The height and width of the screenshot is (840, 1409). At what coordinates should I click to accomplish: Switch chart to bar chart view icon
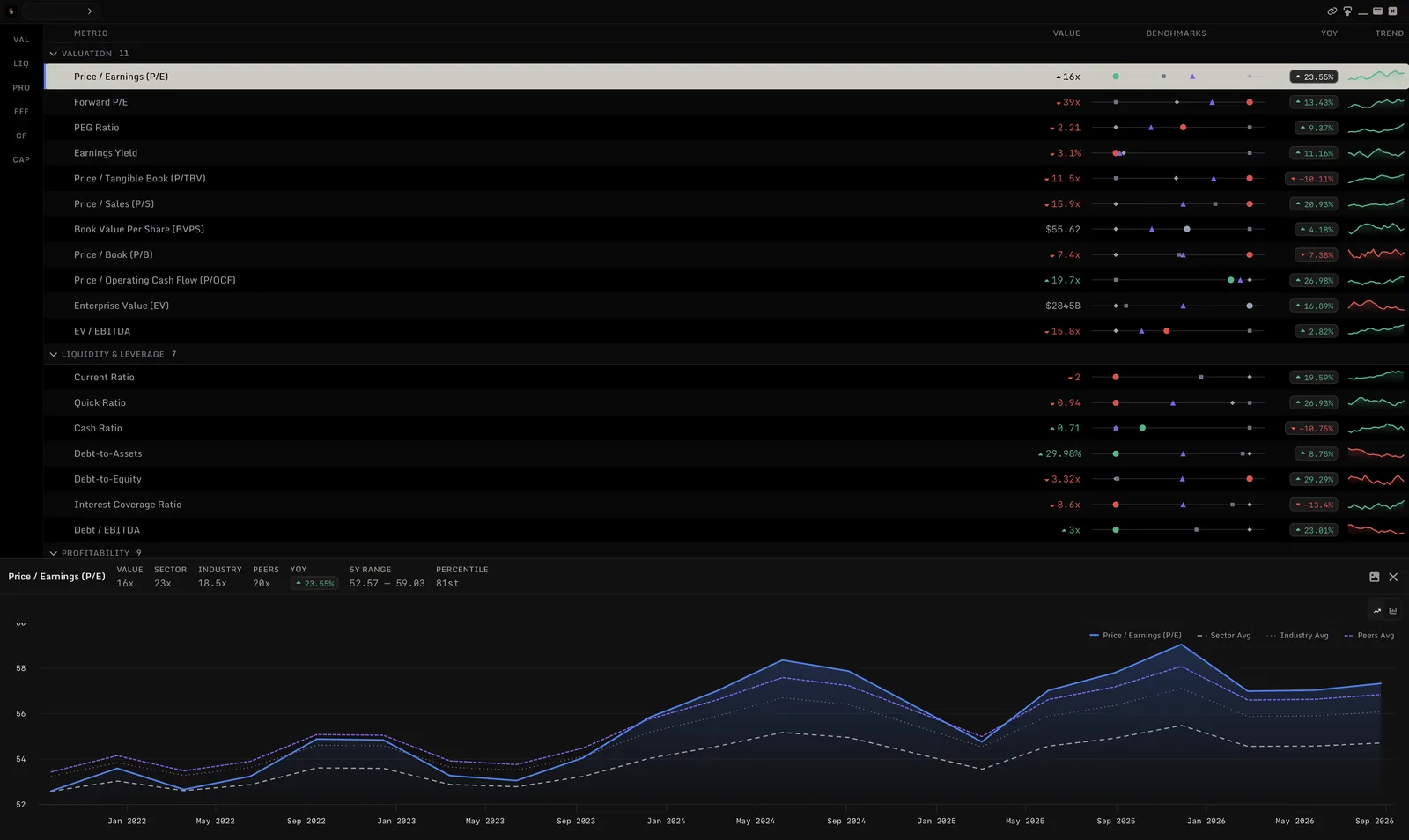click(x=1393, y=610)
